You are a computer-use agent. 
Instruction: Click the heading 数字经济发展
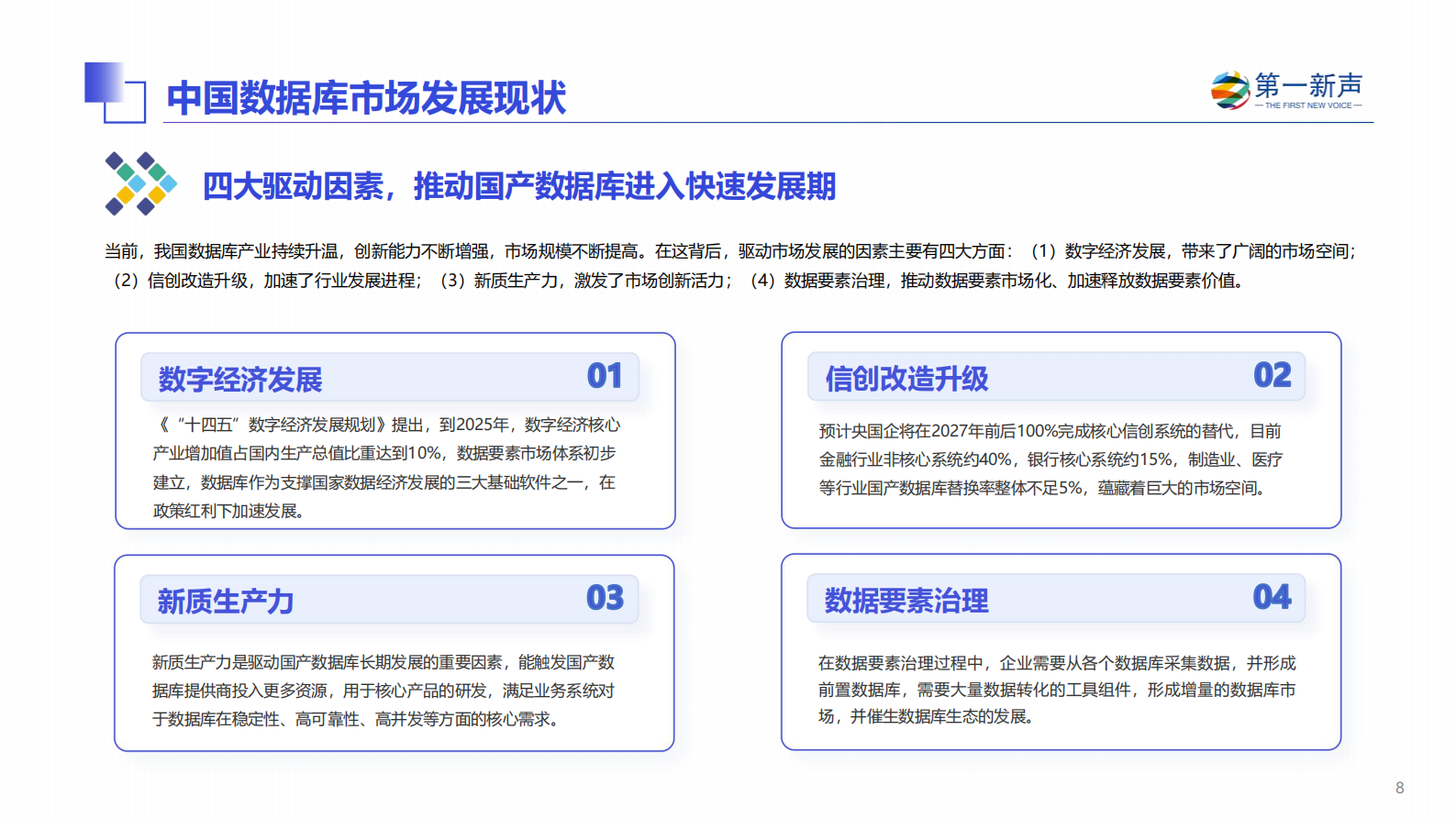click(240, 379)
